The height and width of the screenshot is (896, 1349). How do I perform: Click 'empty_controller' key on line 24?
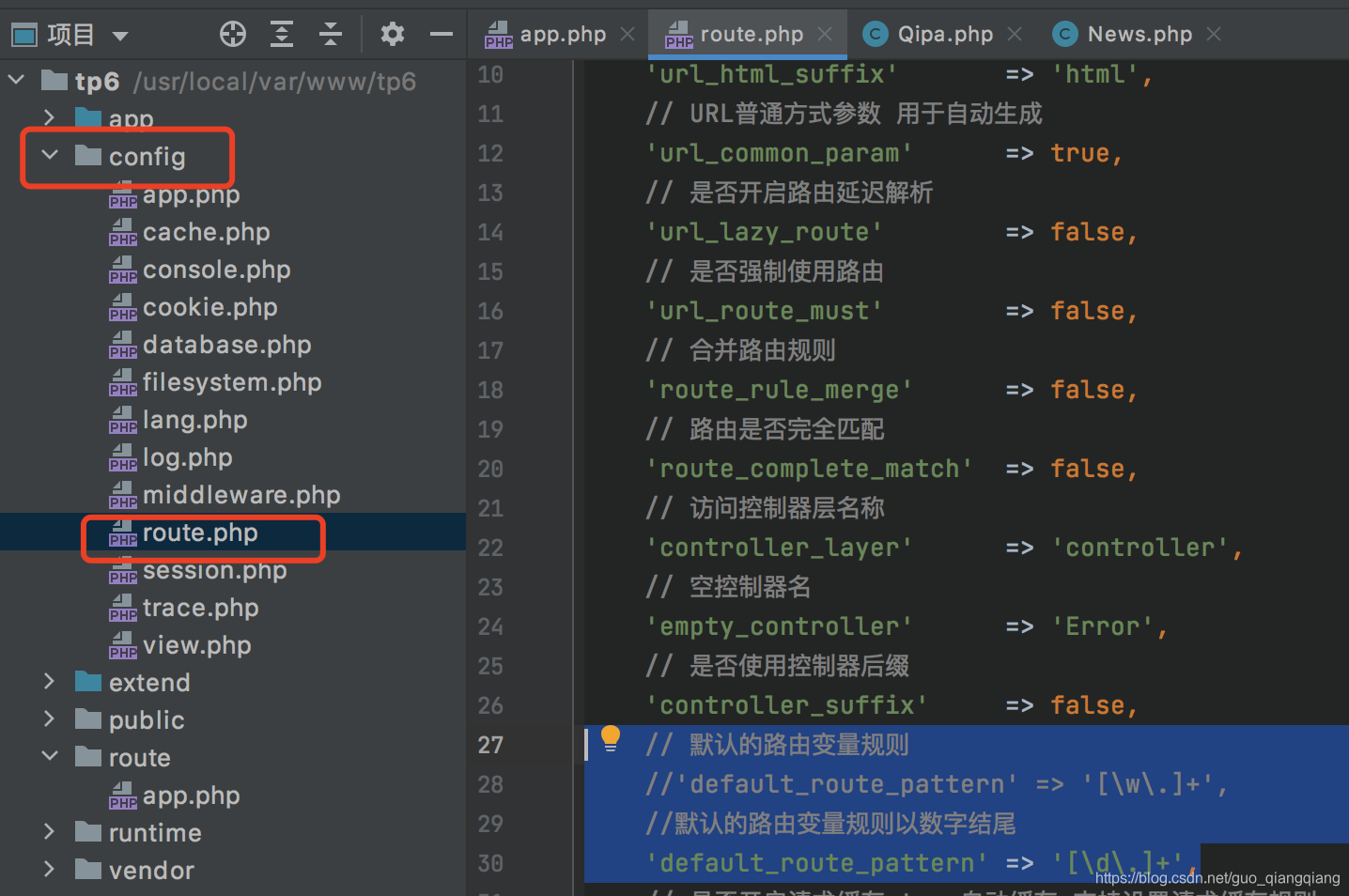(x=779, y=626)
